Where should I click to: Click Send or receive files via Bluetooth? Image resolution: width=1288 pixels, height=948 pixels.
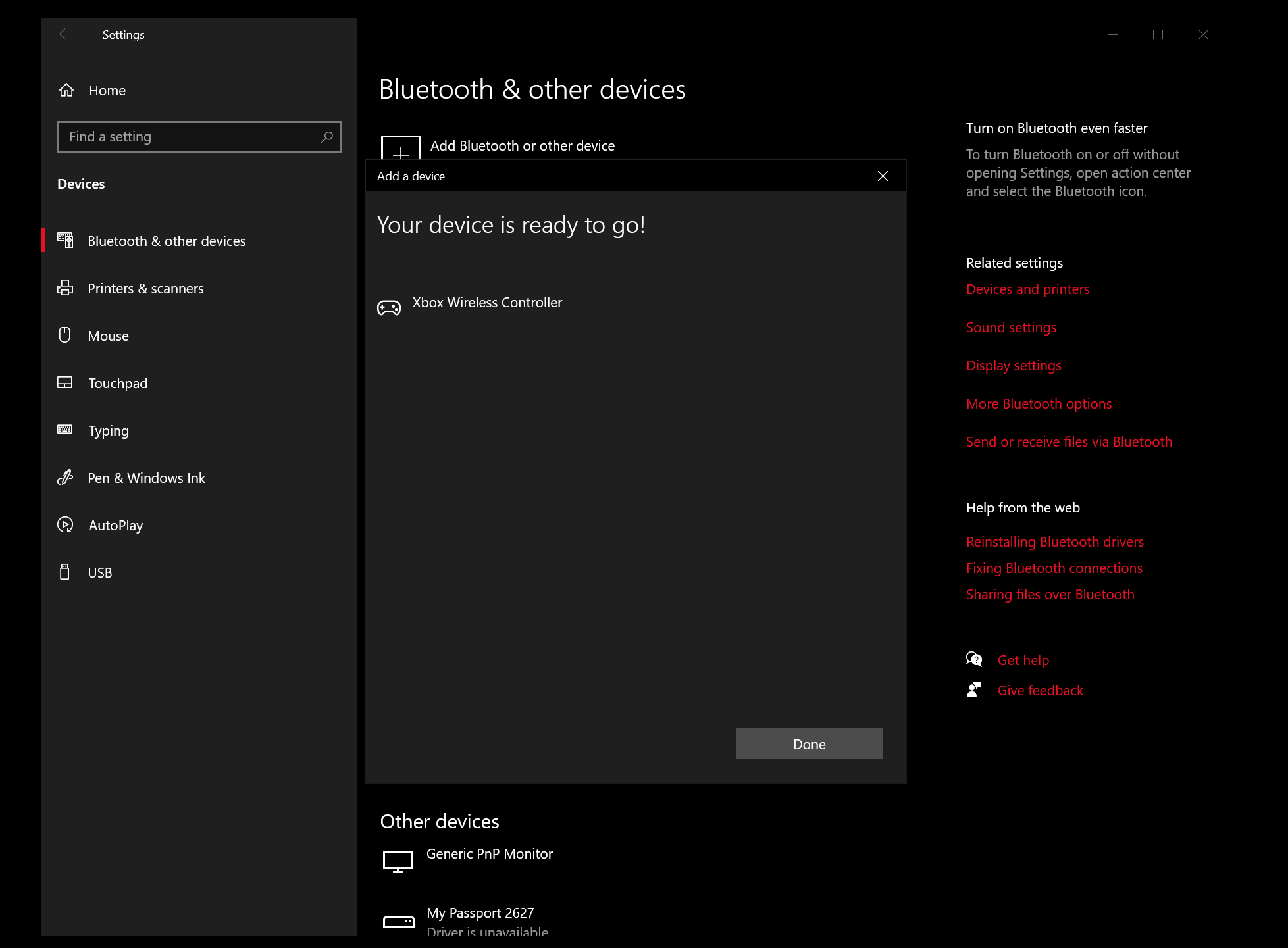1069,442
